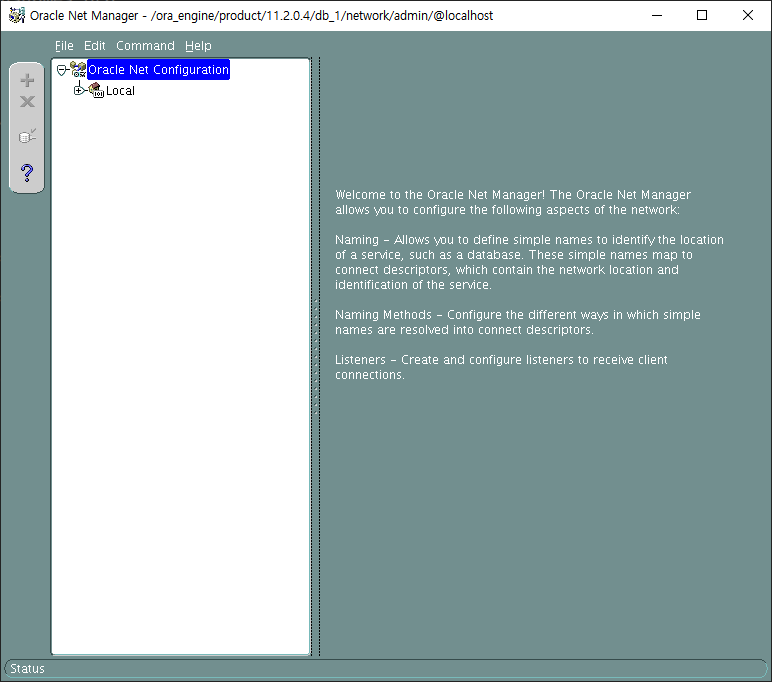Click the Oracle Net Manager title bar icon
The height and width of the screenshot is (682, 772).
[17, 15]
